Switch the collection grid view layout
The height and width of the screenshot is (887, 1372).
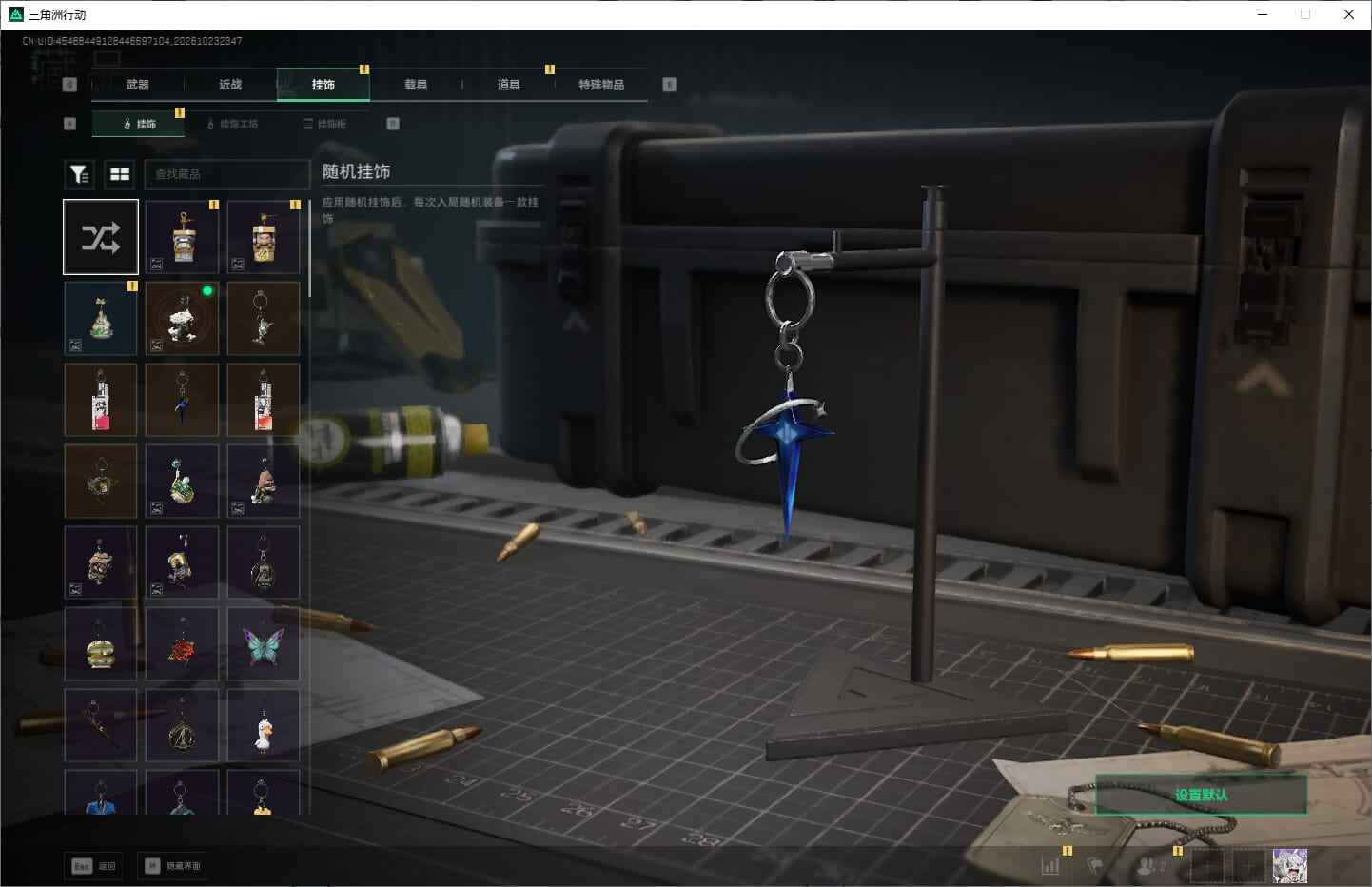pos(120,174)
